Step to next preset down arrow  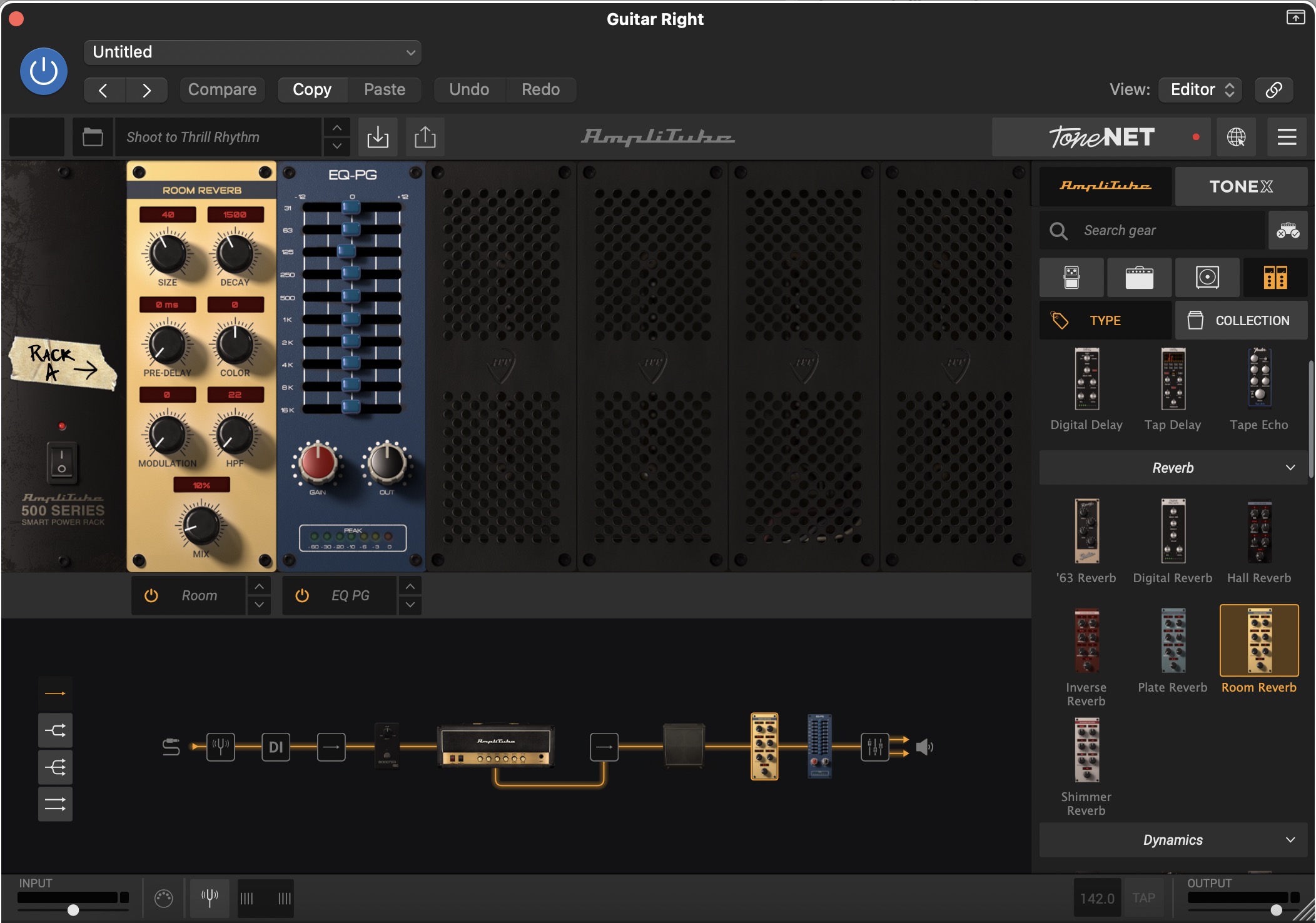[x=337, y=146]
